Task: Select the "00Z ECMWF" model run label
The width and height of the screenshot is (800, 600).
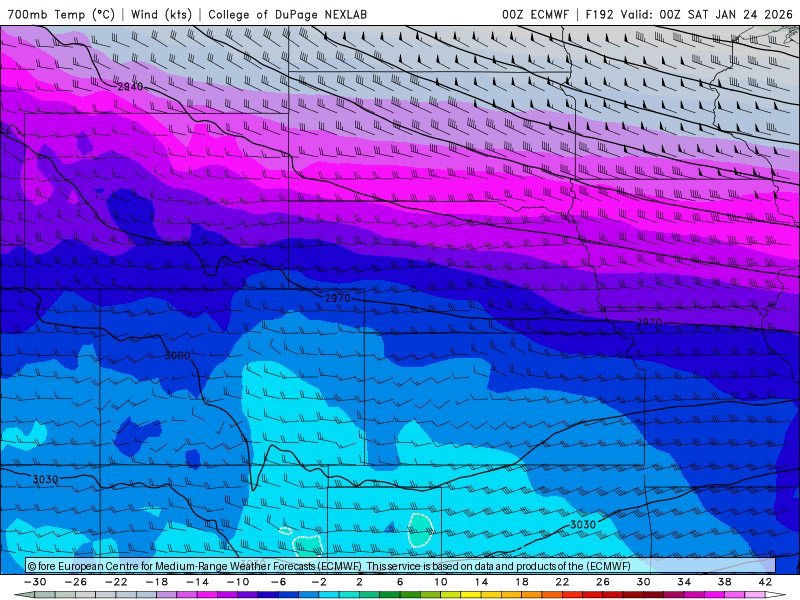Action: point(535,14)
